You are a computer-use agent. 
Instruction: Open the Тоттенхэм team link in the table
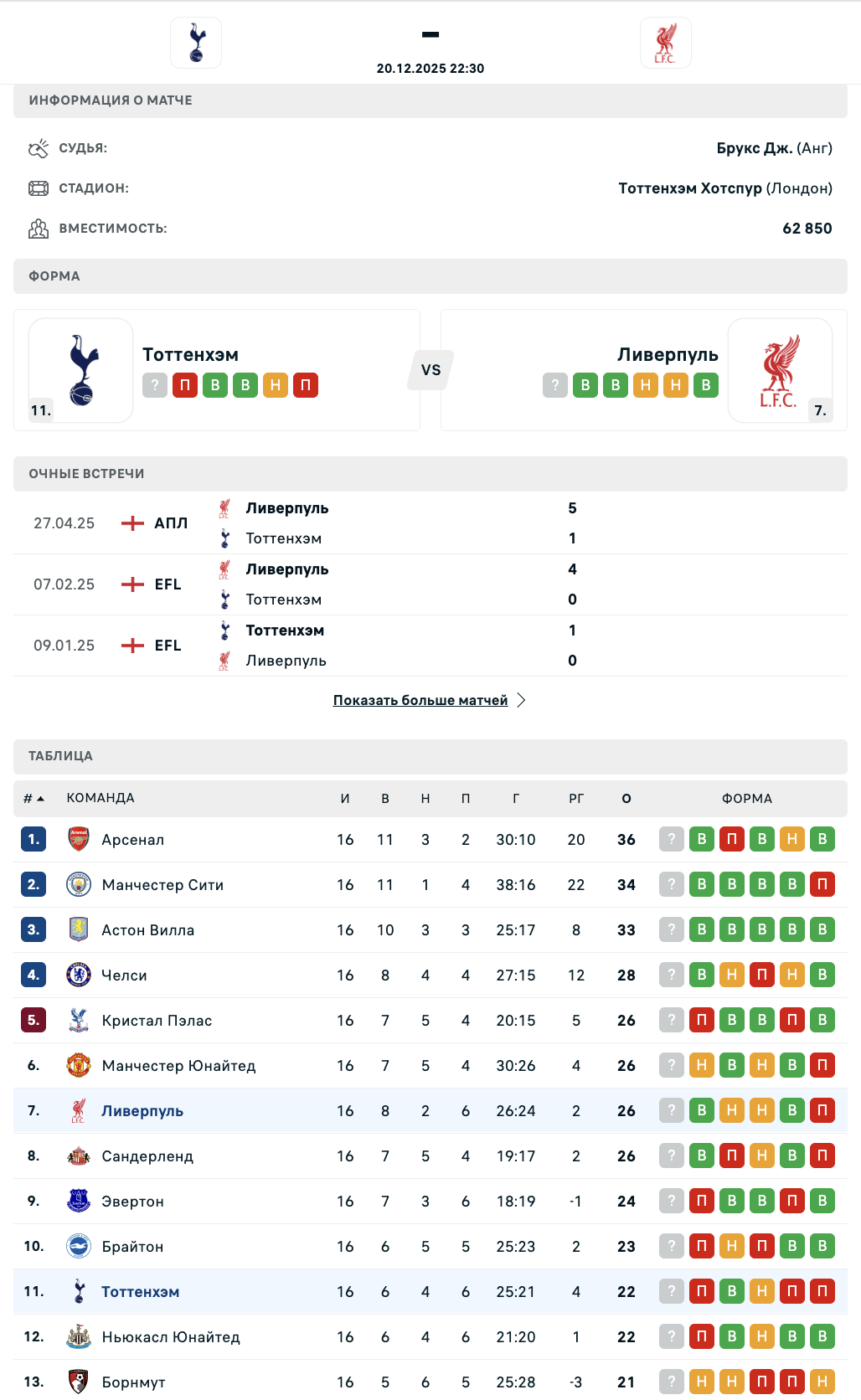click(140, 1292)
